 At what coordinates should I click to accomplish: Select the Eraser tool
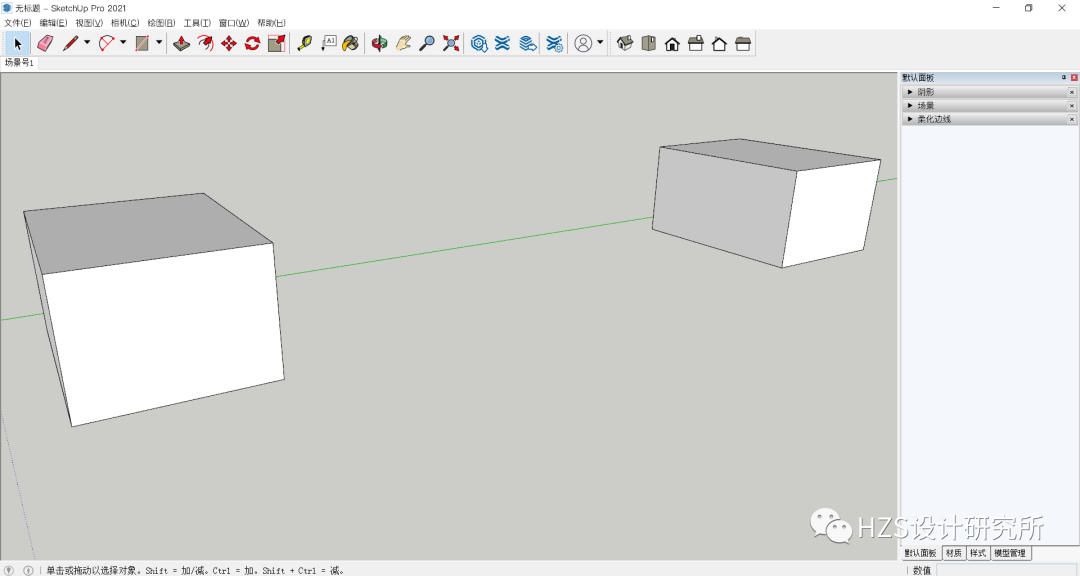click(x=45, y=43)
